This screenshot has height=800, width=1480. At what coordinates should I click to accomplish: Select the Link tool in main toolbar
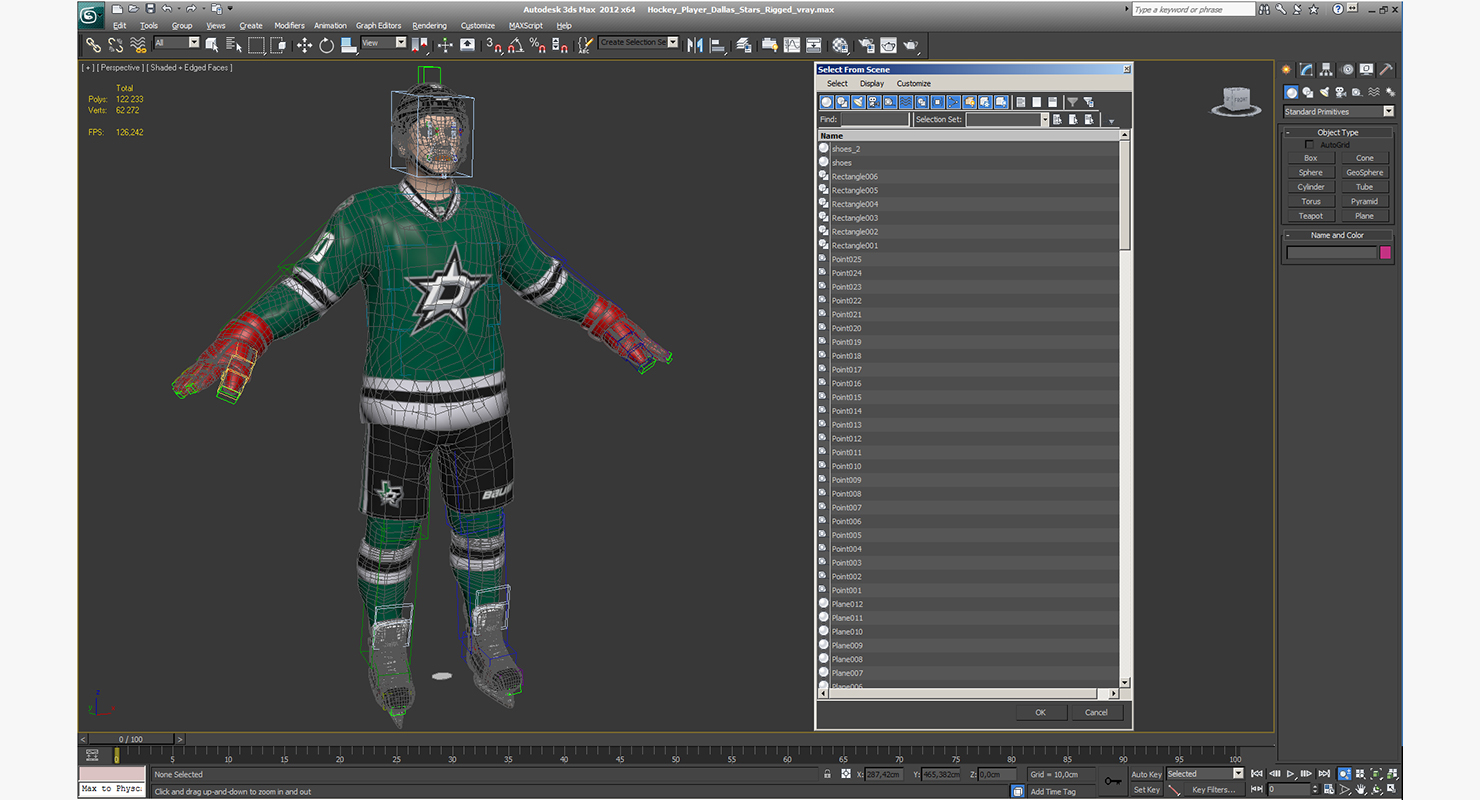tap(93, 45)
